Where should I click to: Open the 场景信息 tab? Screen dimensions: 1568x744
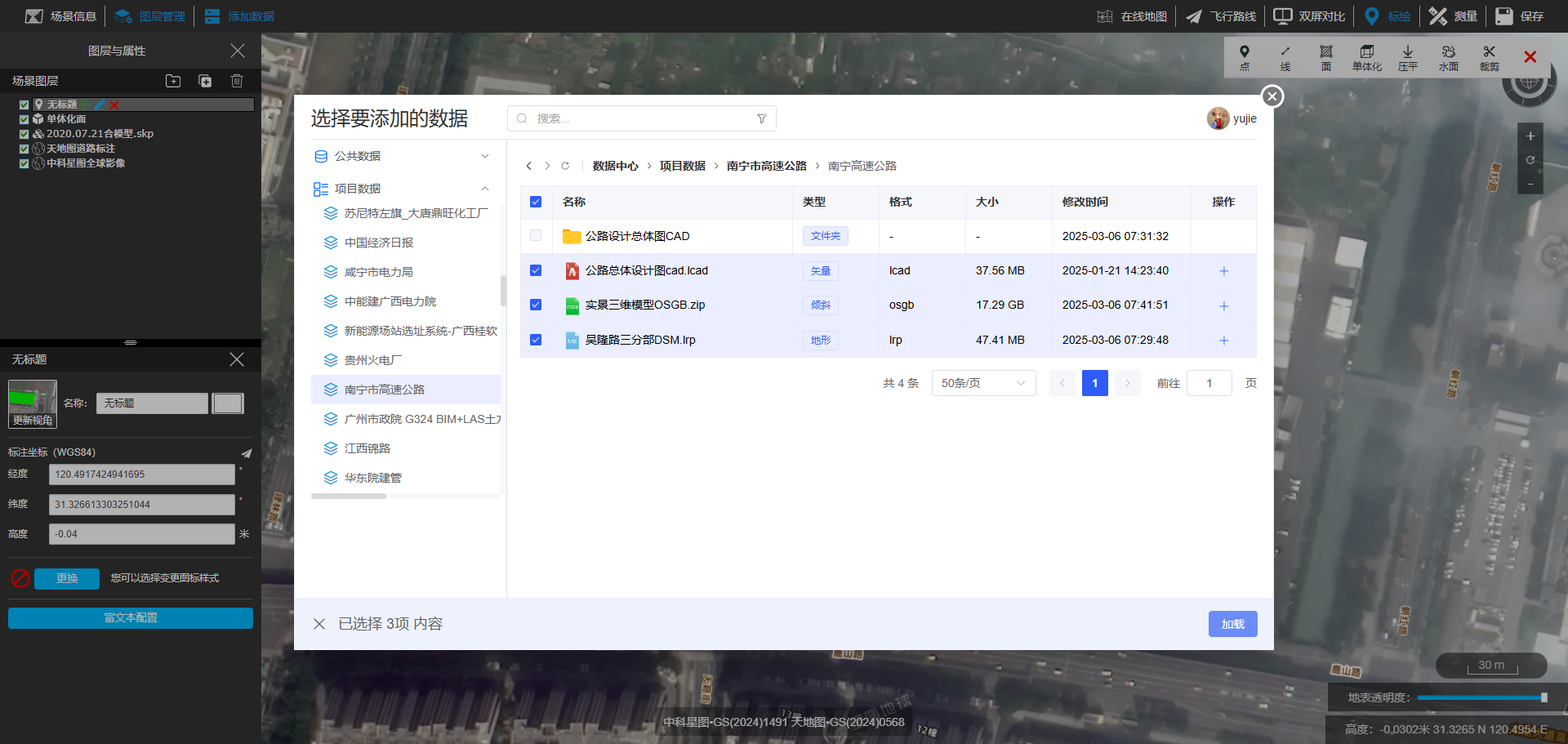tap(61, 16)
